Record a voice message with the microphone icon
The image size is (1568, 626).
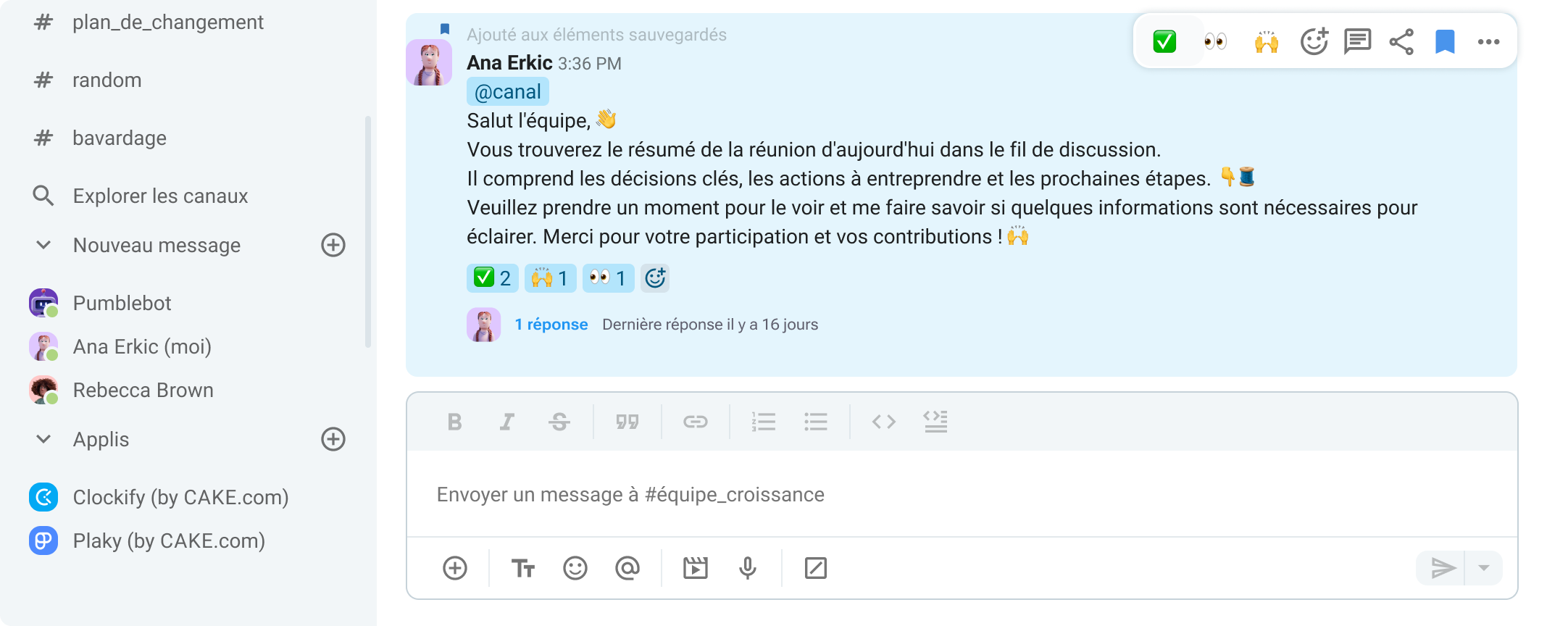pos(746,568)
